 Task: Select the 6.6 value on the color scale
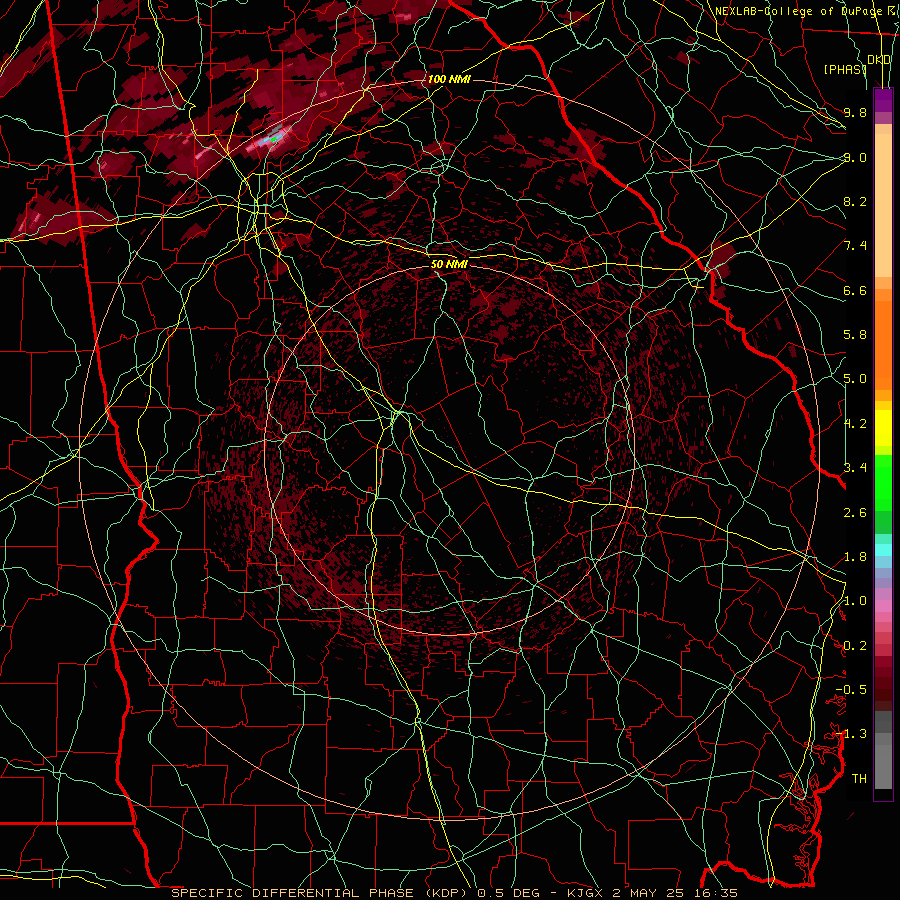tap(855, 290)
